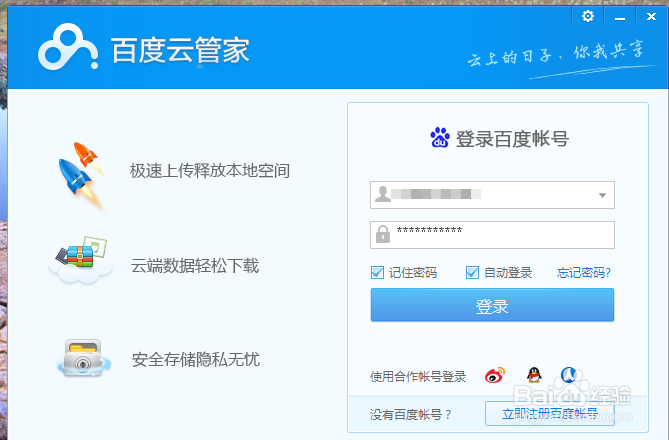Click the lock icon in the password field

(383, 234)
